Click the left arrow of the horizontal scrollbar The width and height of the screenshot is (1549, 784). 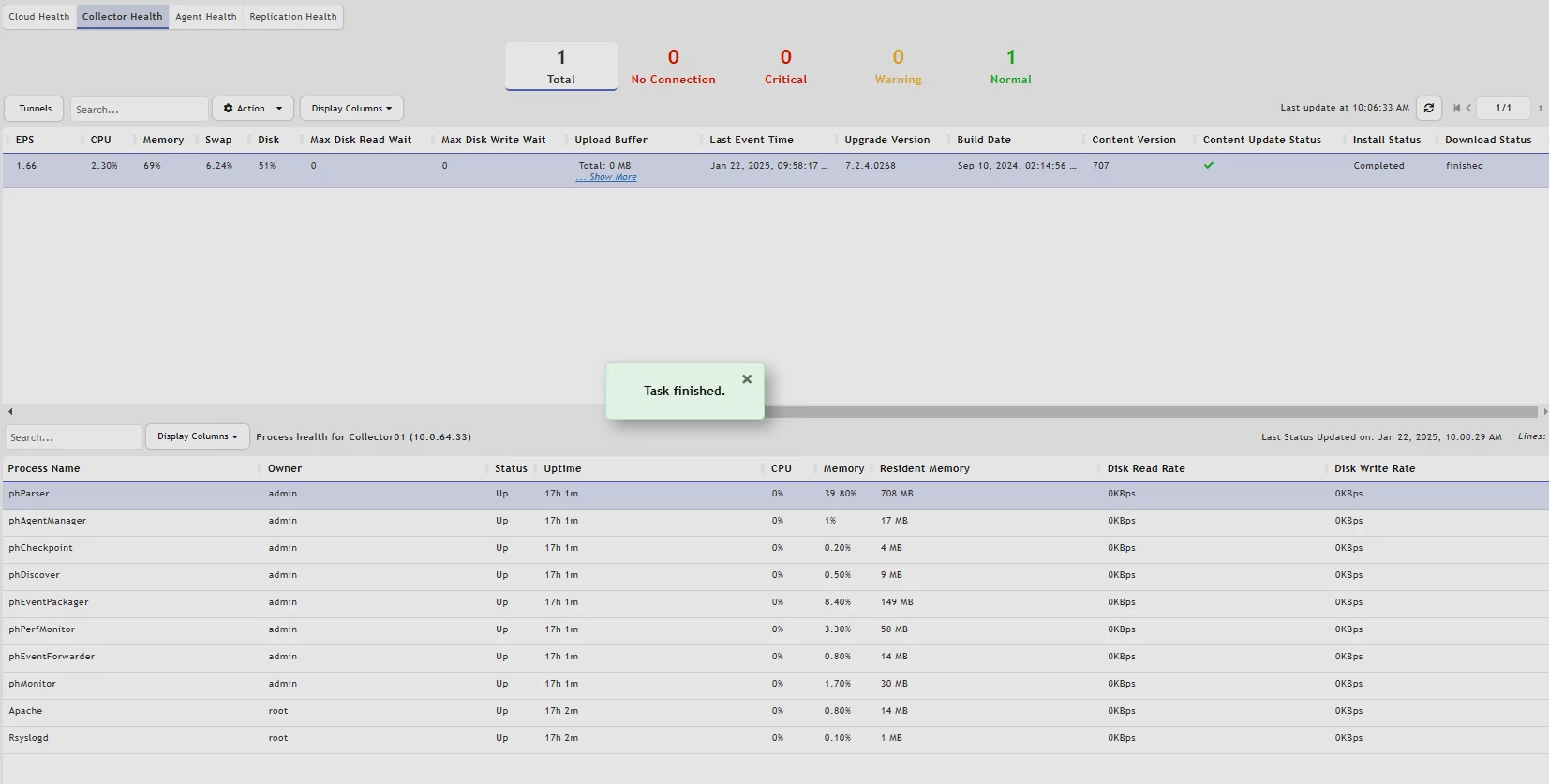10,411
